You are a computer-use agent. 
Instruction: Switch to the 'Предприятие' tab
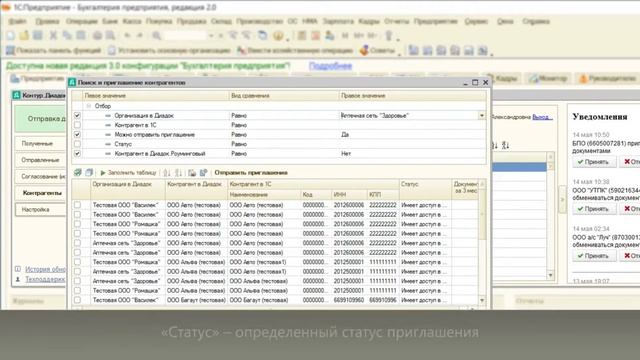(38, 78)
